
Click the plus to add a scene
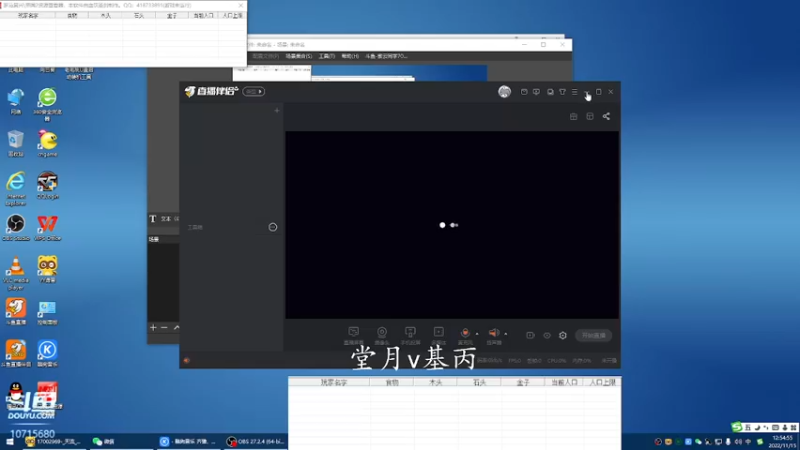[277, 110]
